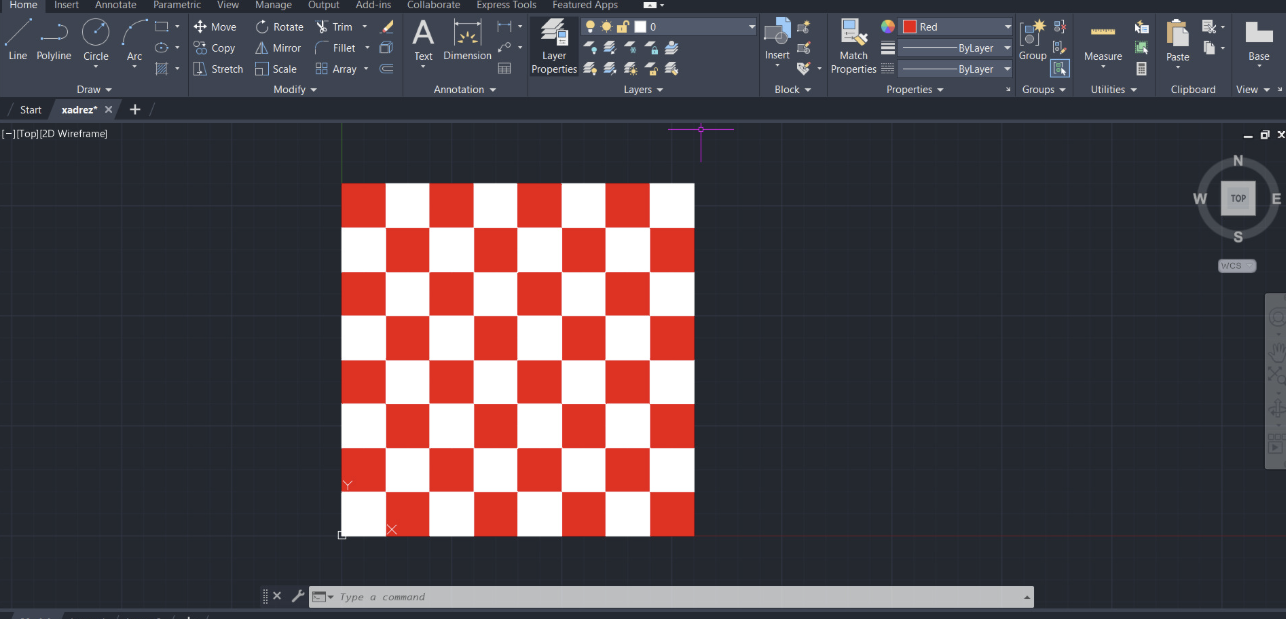Select the Line drawing tool
Image resolution: width=1286 pixels, height=619 pixels.
click(x=18, y=40)
